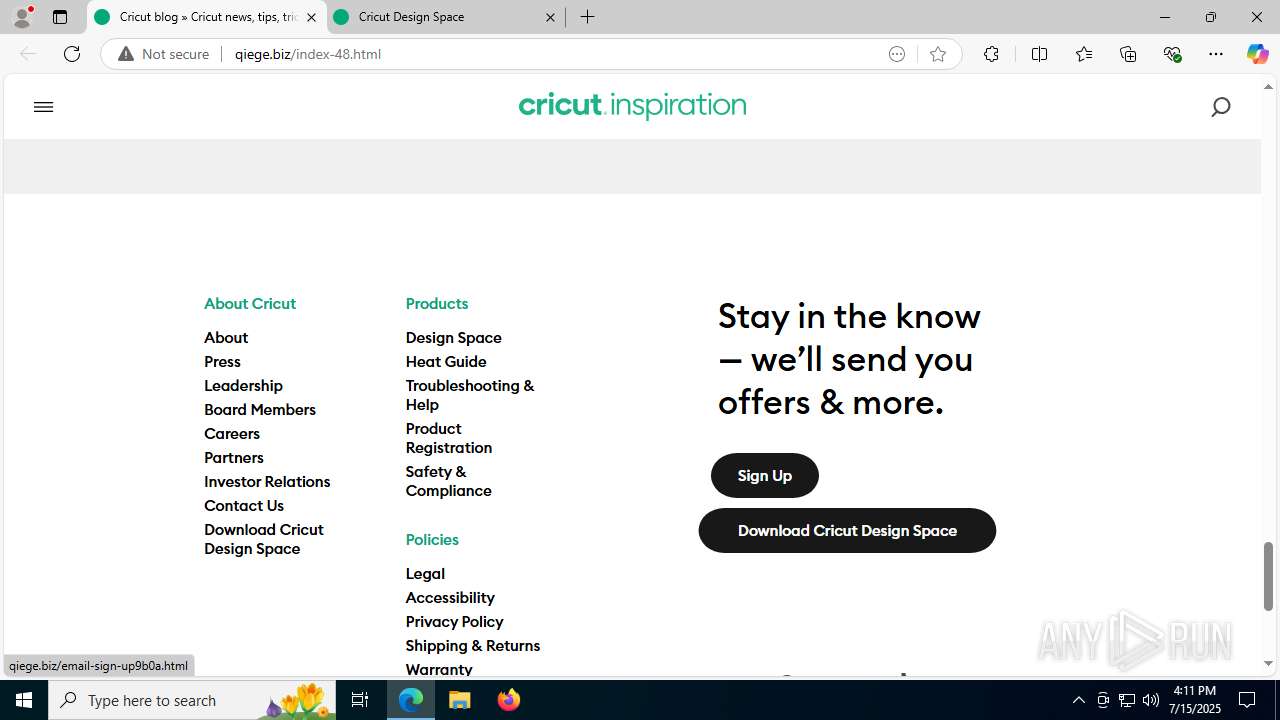This screenshot has height=720, width=1280.
Task: Open a new browser tab
Action: pos(587,17)
